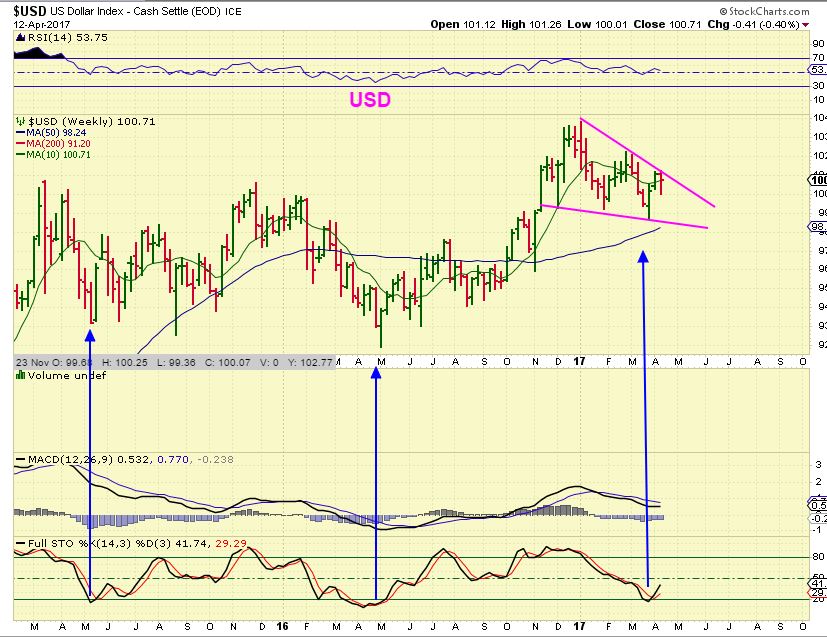Click the High 101.26 value in header
Viewport: 827px width, 637px height.
[531, 24]
